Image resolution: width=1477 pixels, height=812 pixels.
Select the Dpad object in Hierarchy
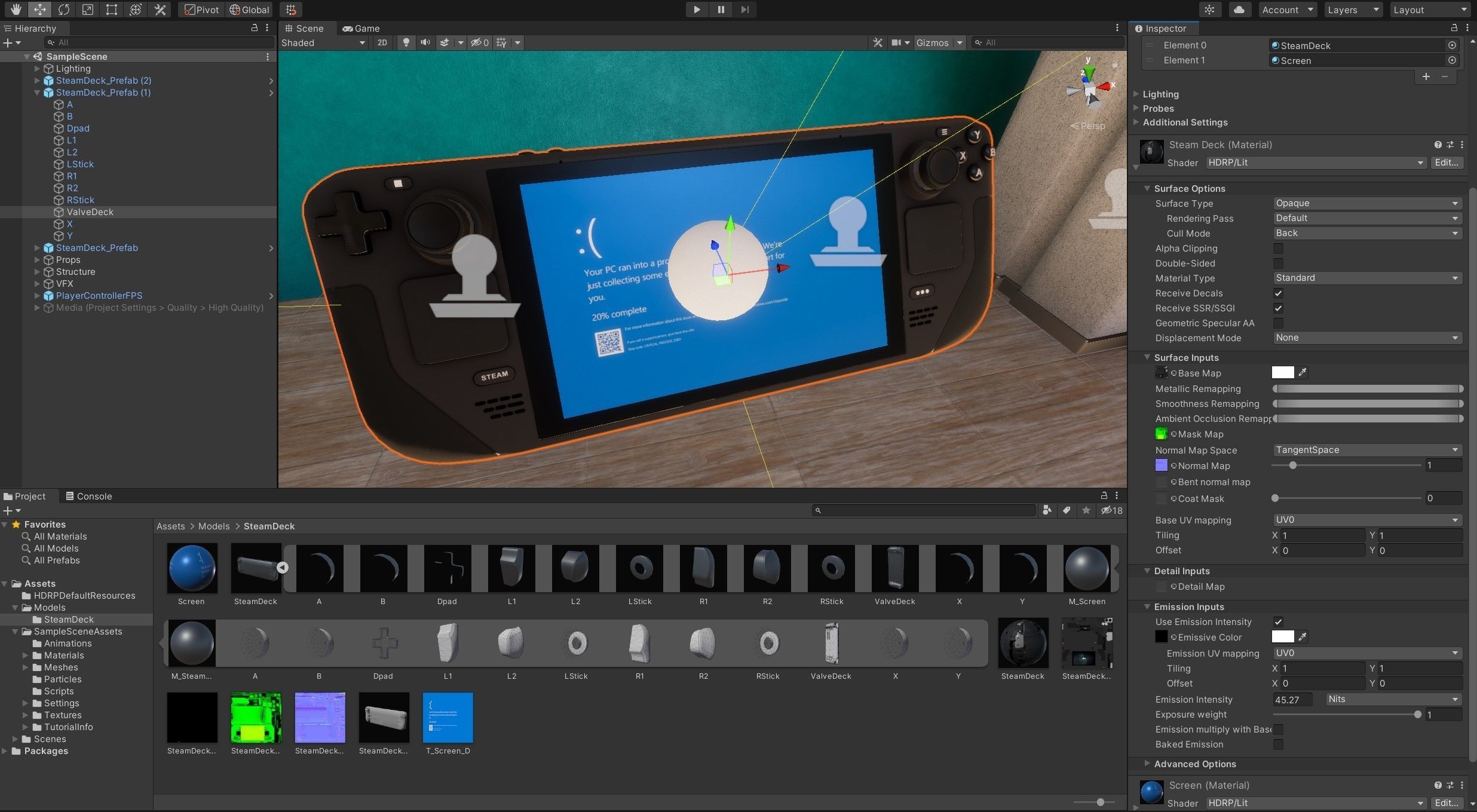pos(78,128)
